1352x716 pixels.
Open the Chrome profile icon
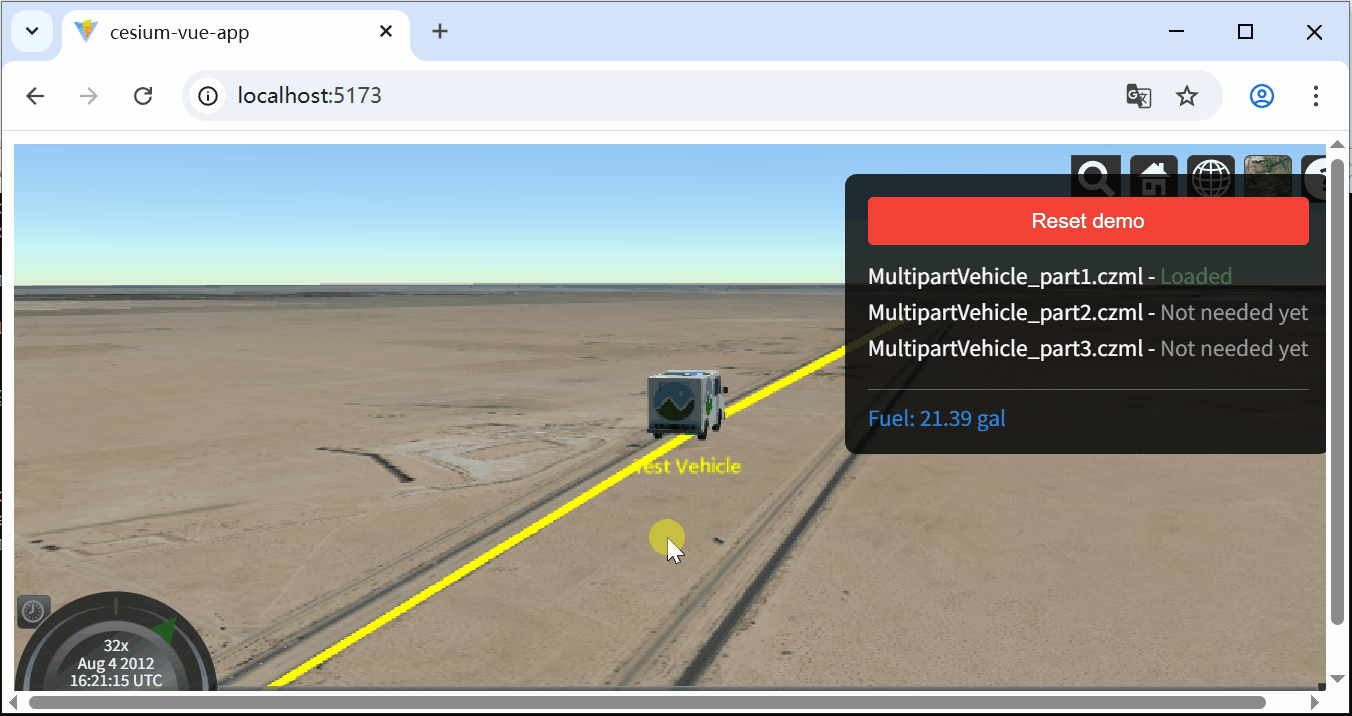(x=1262, y=96)
